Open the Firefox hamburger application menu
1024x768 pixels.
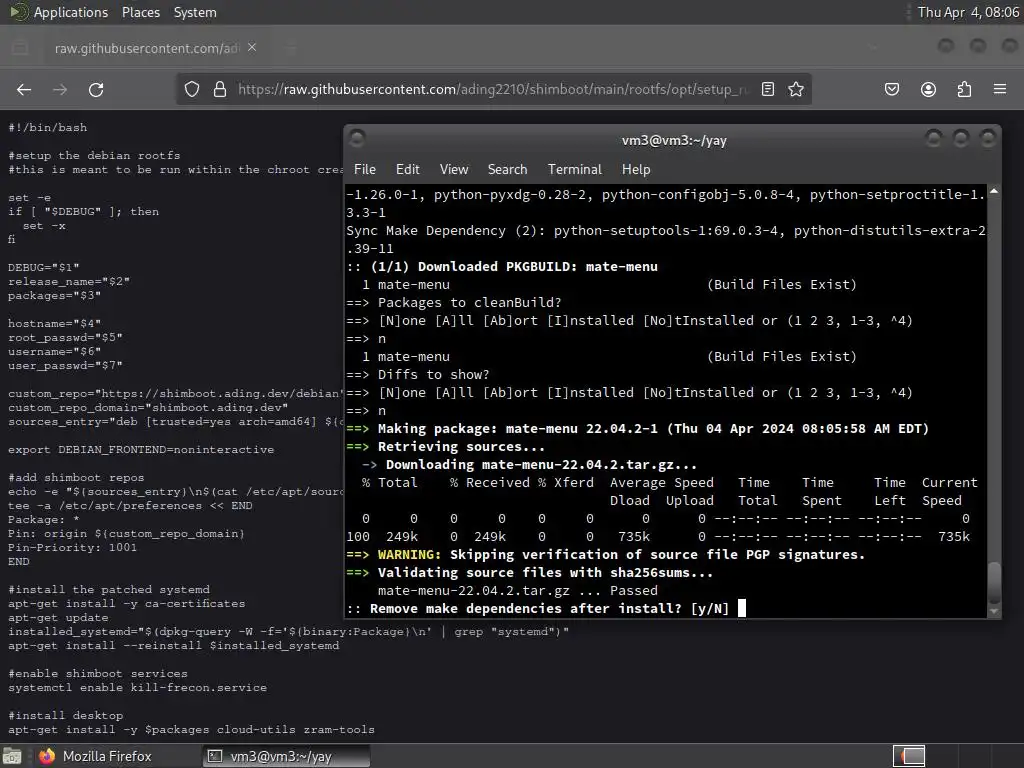[x=1000, y=89]
